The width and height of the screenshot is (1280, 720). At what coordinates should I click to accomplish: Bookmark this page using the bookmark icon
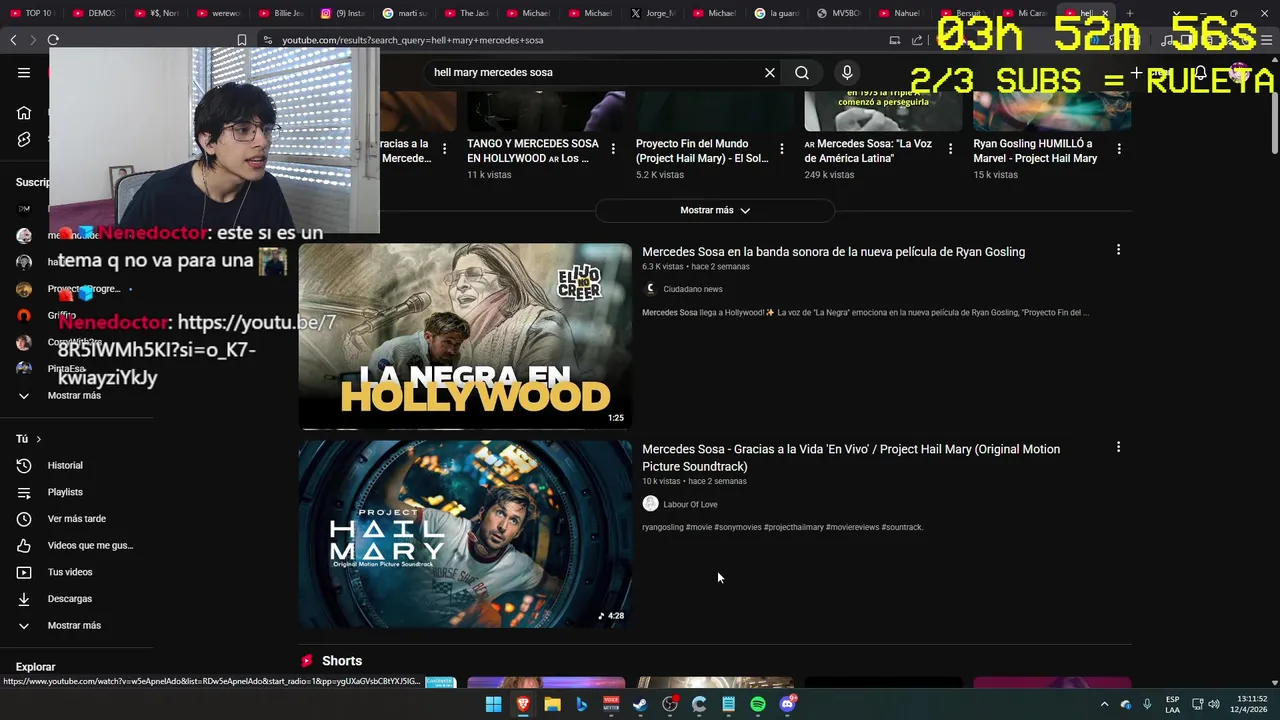coord(241,40)
